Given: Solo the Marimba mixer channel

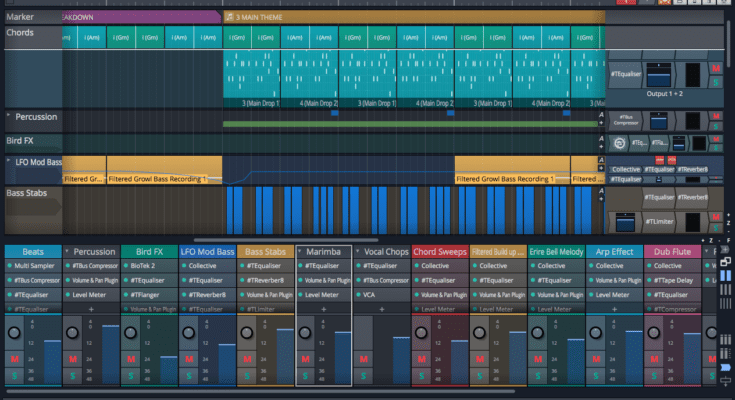Looking at the screenshot, I should [306, 375].
